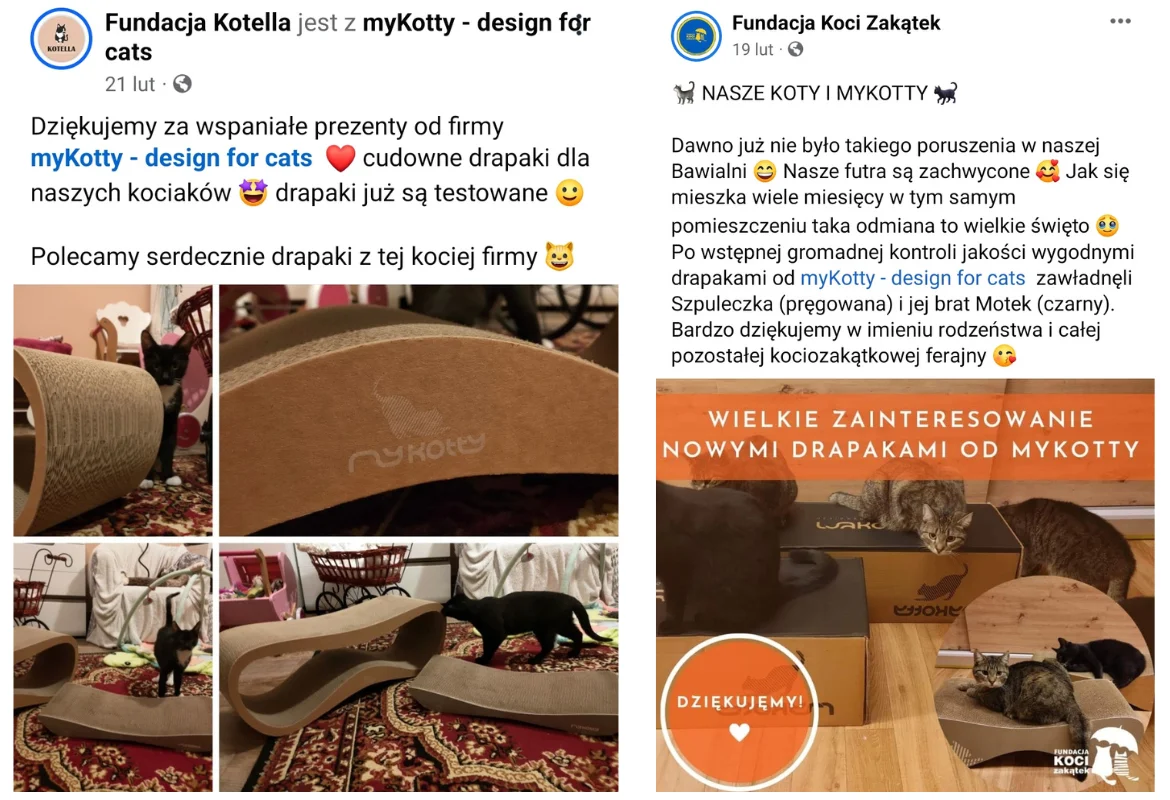Open photo of black cat sniffing curved scratcher

(x=419, y=667)
